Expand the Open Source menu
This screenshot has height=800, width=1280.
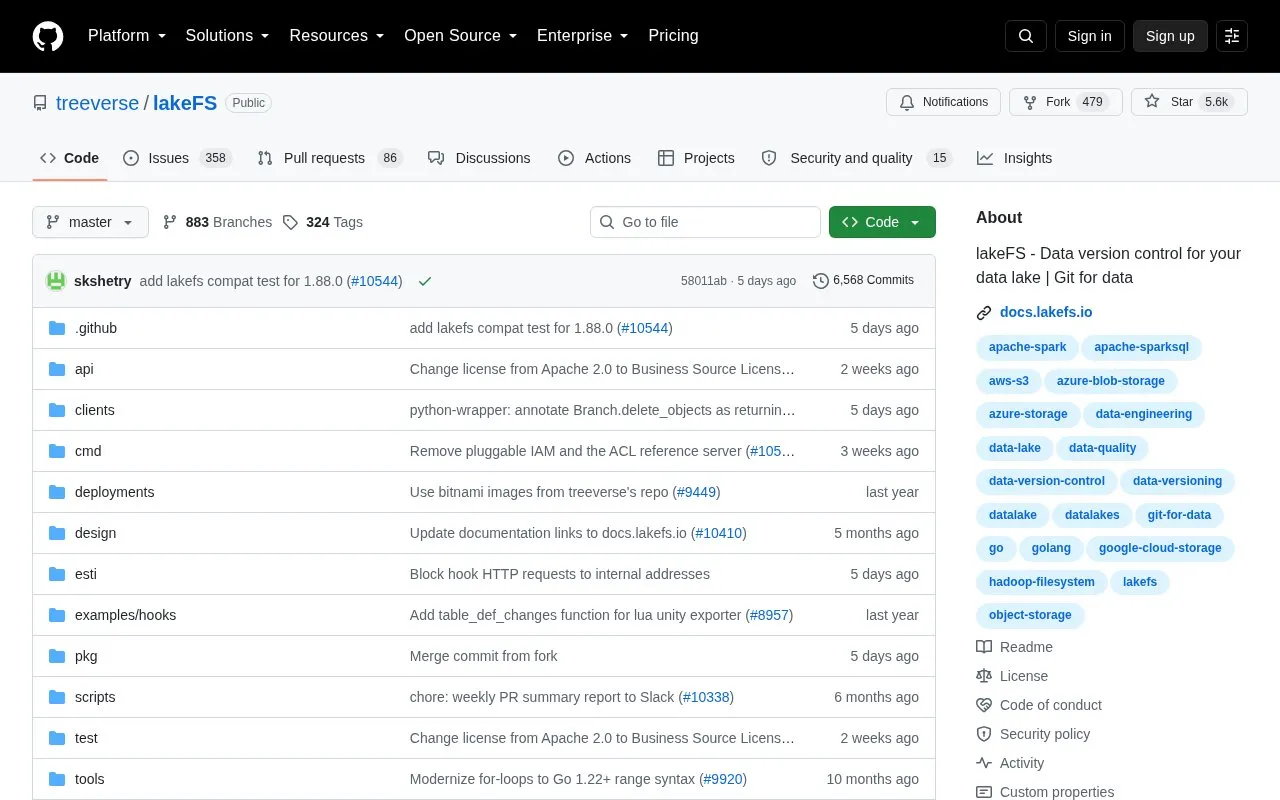[461, 36]
